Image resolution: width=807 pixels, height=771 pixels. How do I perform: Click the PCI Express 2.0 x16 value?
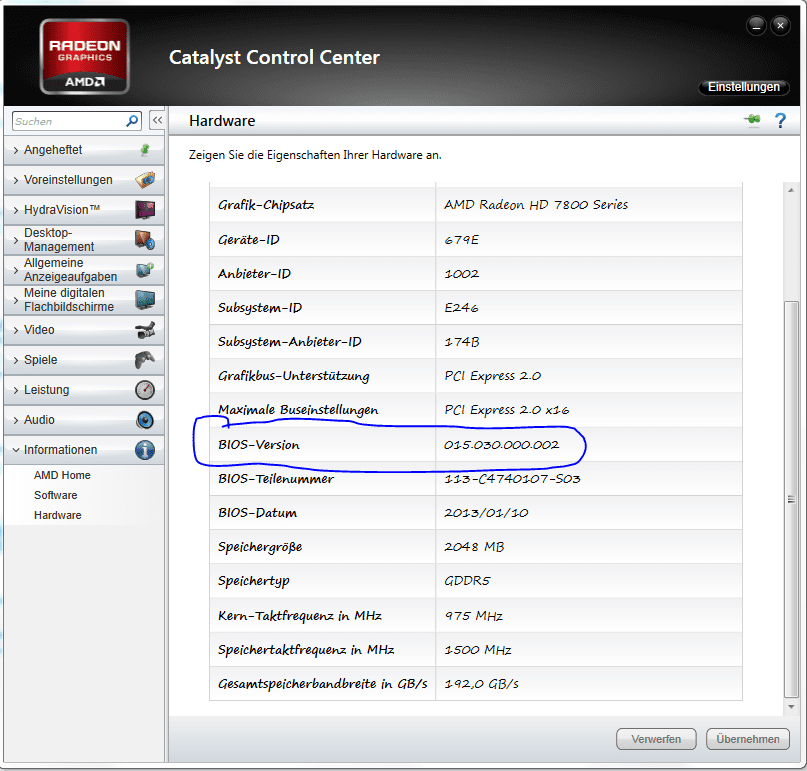click(506, 410)
